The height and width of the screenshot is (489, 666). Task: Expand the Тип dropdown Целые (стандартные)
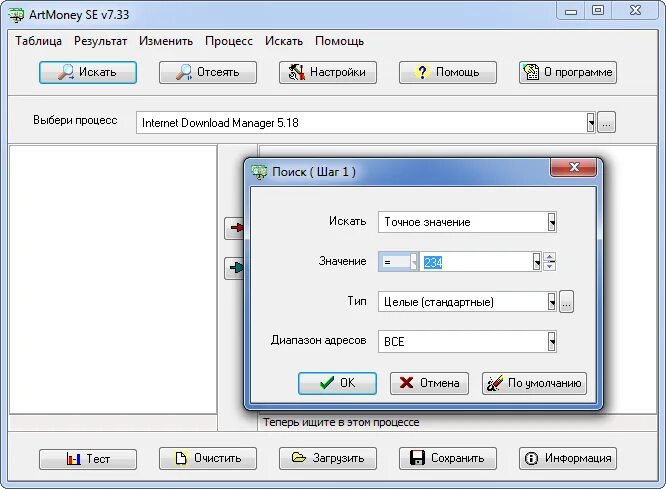551,302
